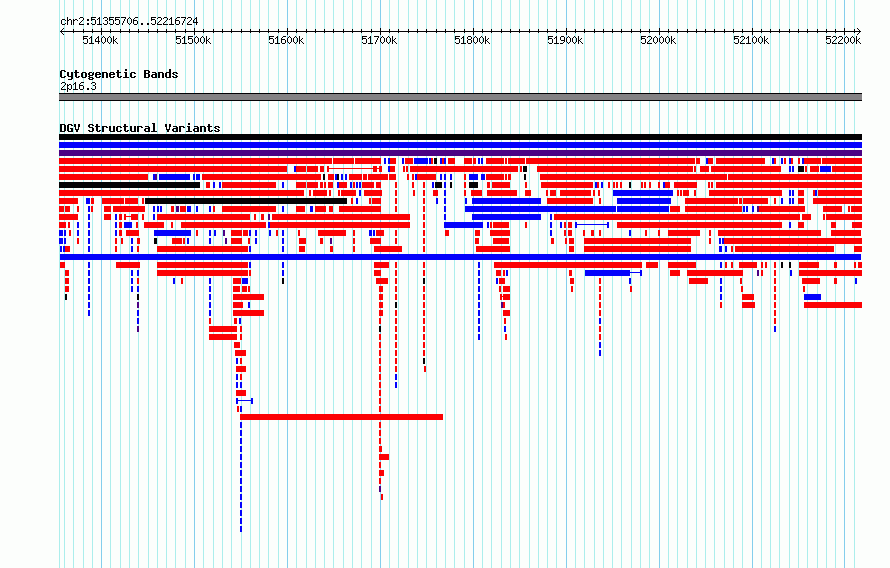
Task: Select the full-width blue variant mid-track
Action: pos(460,257)
